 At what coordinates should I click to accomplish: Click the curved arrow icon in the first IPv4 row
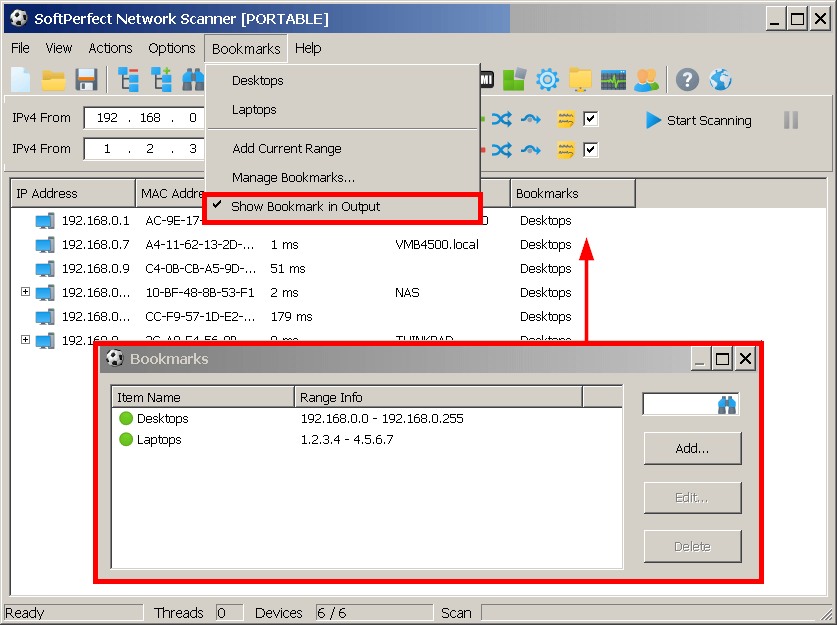531,119
